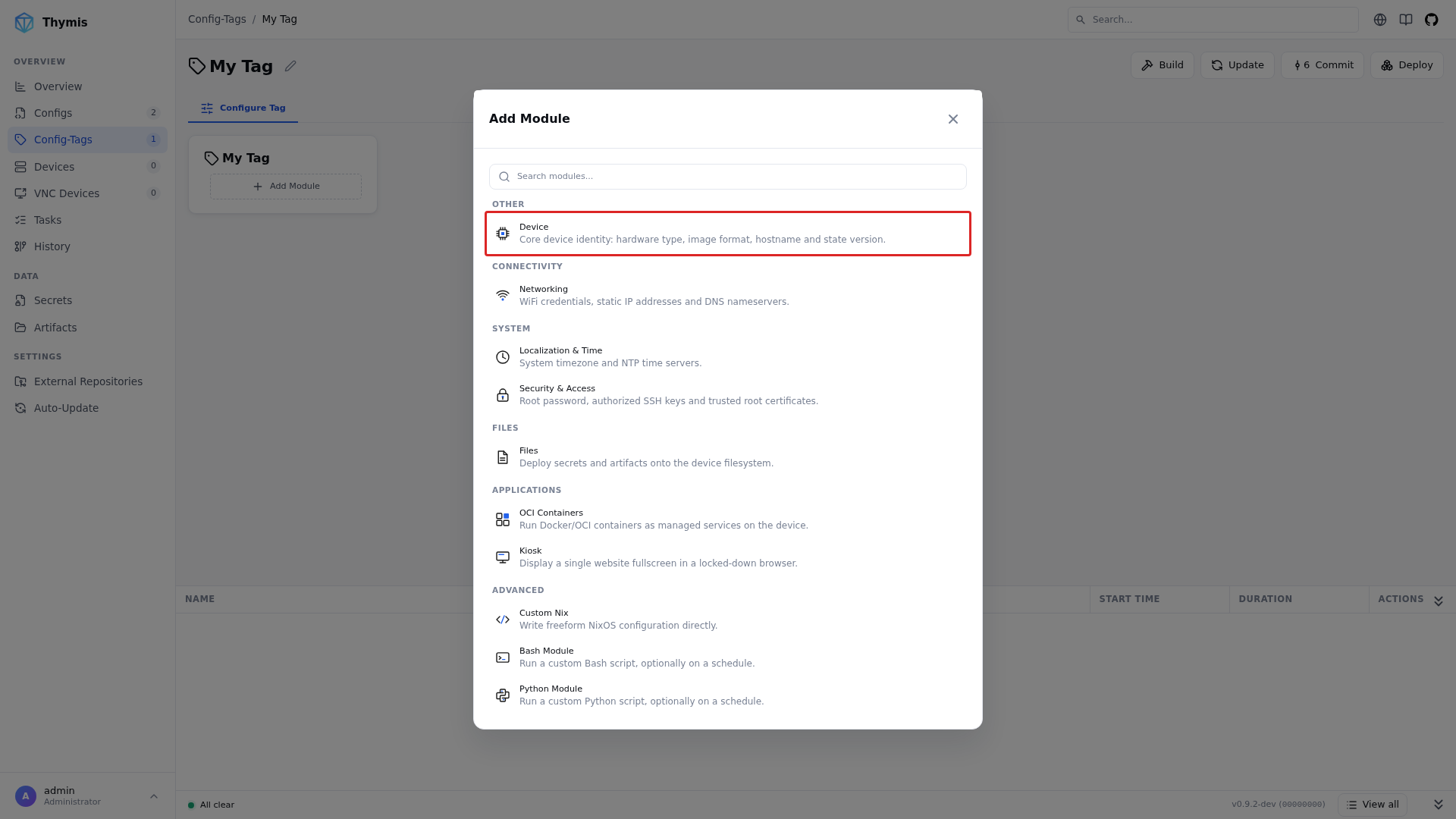Click the 6 Commit button
The image size is (1456, 819).
[1323, 65]
